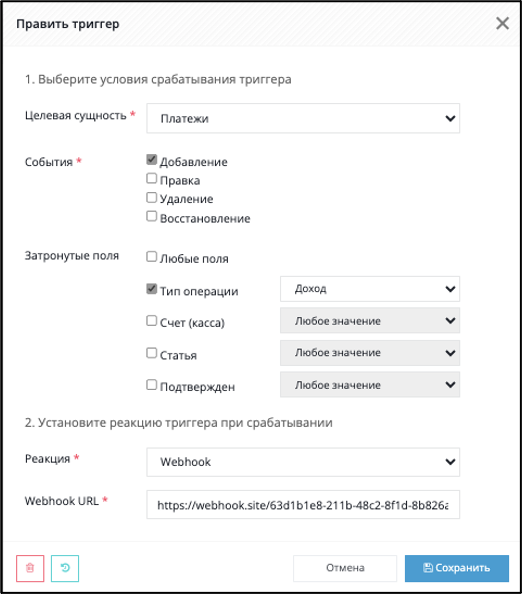Tick the Удаление event checkbox
522x595 pixels.
pos(151,197)
